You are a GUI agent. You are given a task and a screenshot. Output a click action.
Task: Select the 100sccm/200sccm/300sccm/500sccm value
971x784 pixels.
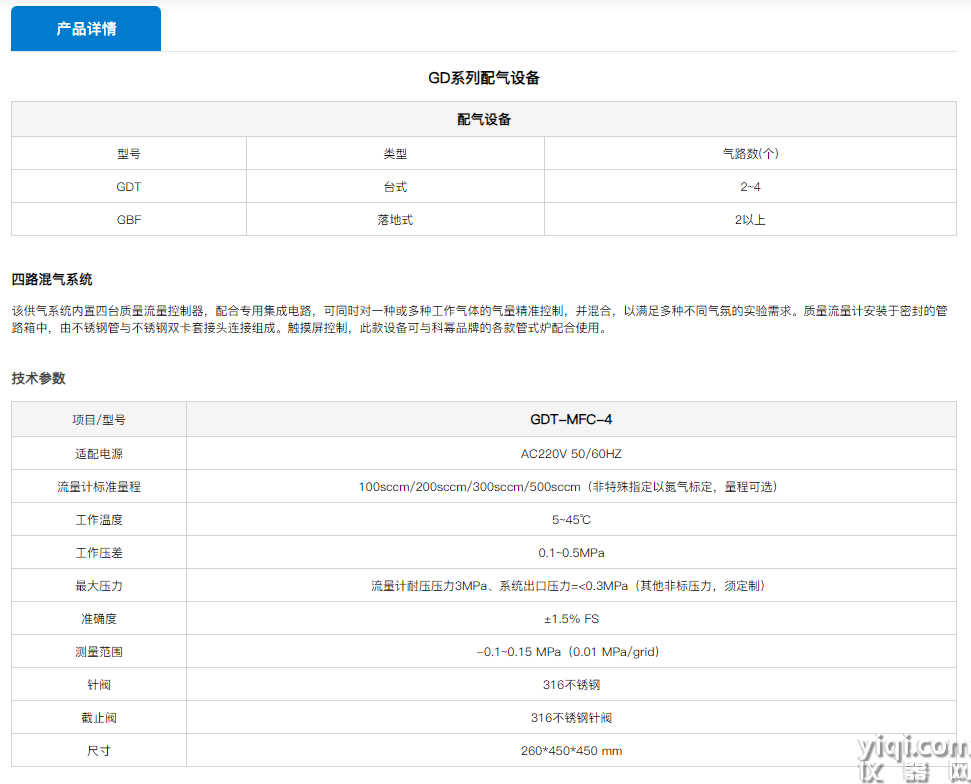coord(571,487)
